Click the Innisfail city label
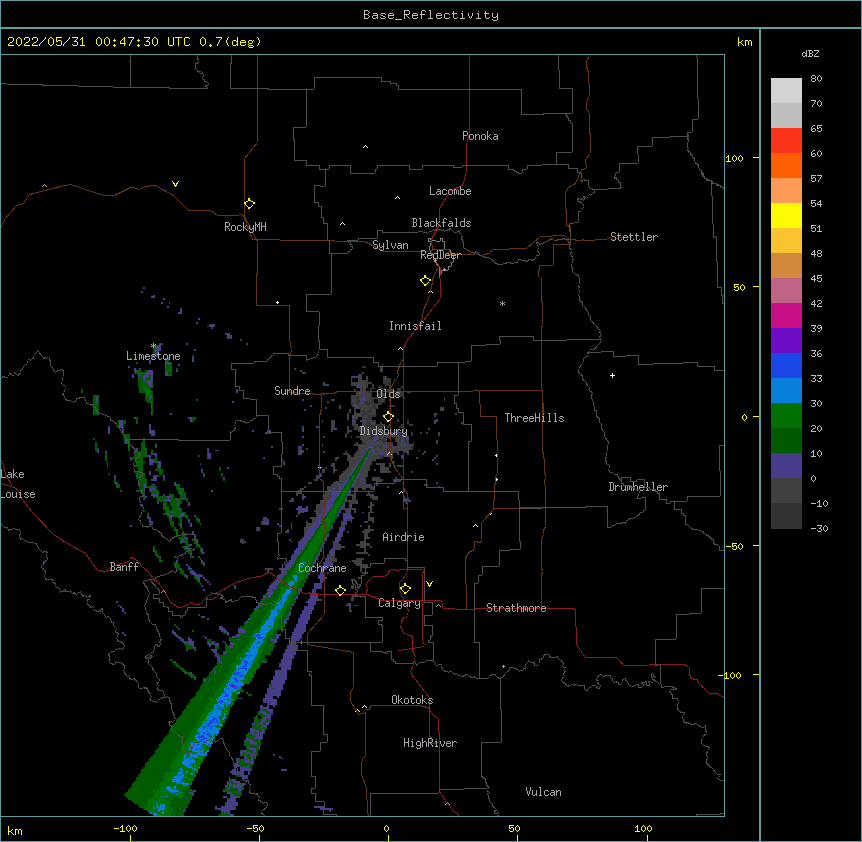Viewport: 862px width, 842px height. (415, 326)
